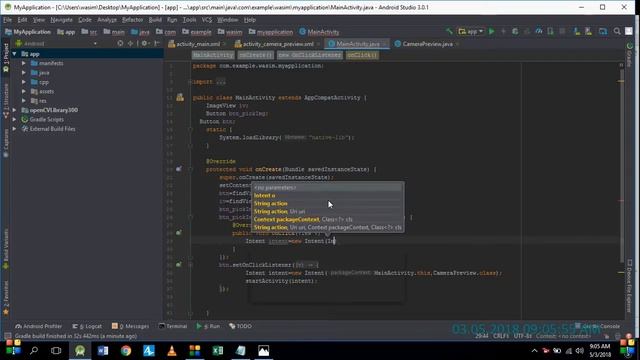640x360 pixels.
Task: Open the TODO tool window button
Action: coord(240,326)
